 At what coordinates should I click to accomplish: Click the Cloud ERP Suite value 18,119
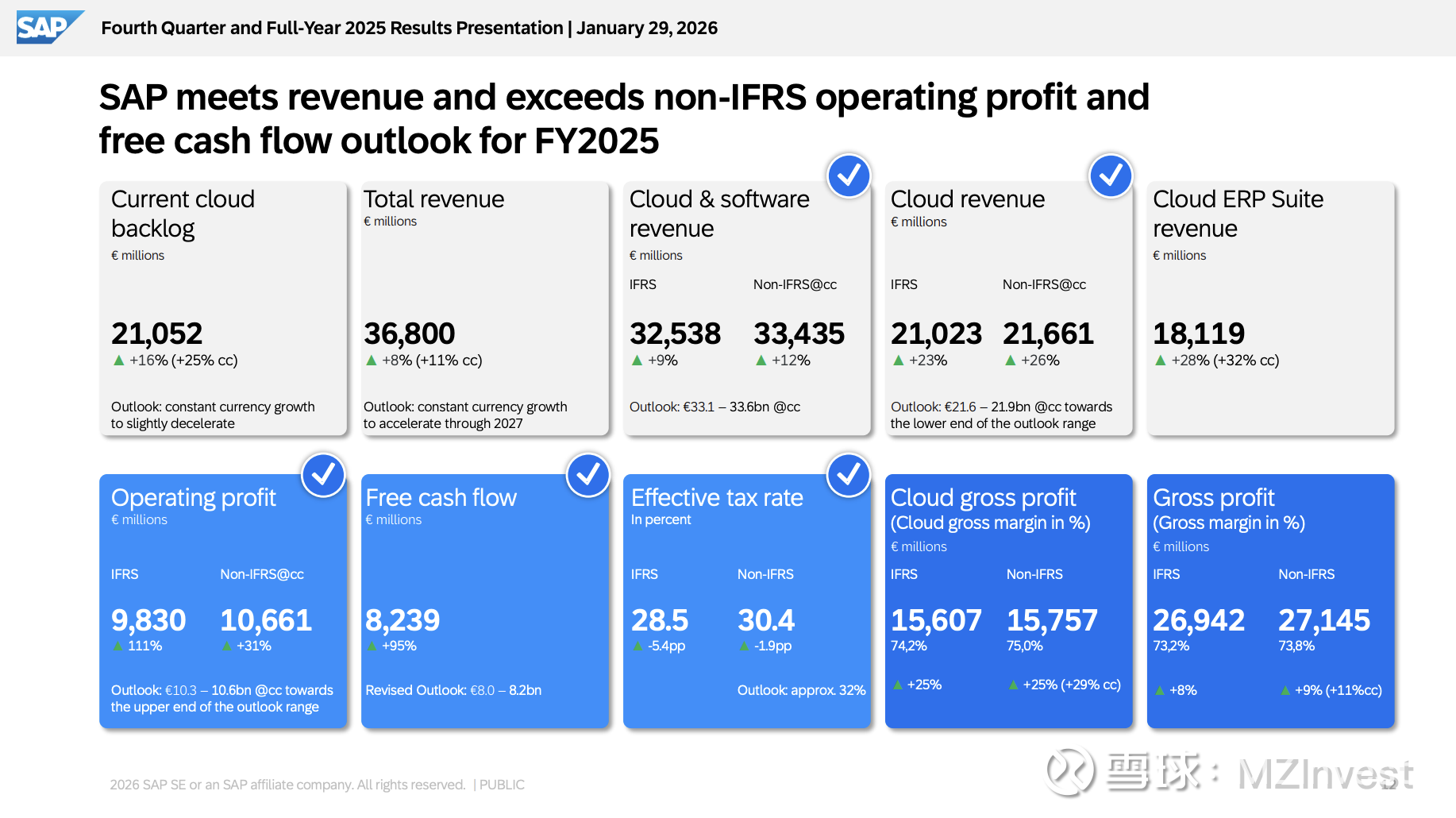[x=1199, y=334]
